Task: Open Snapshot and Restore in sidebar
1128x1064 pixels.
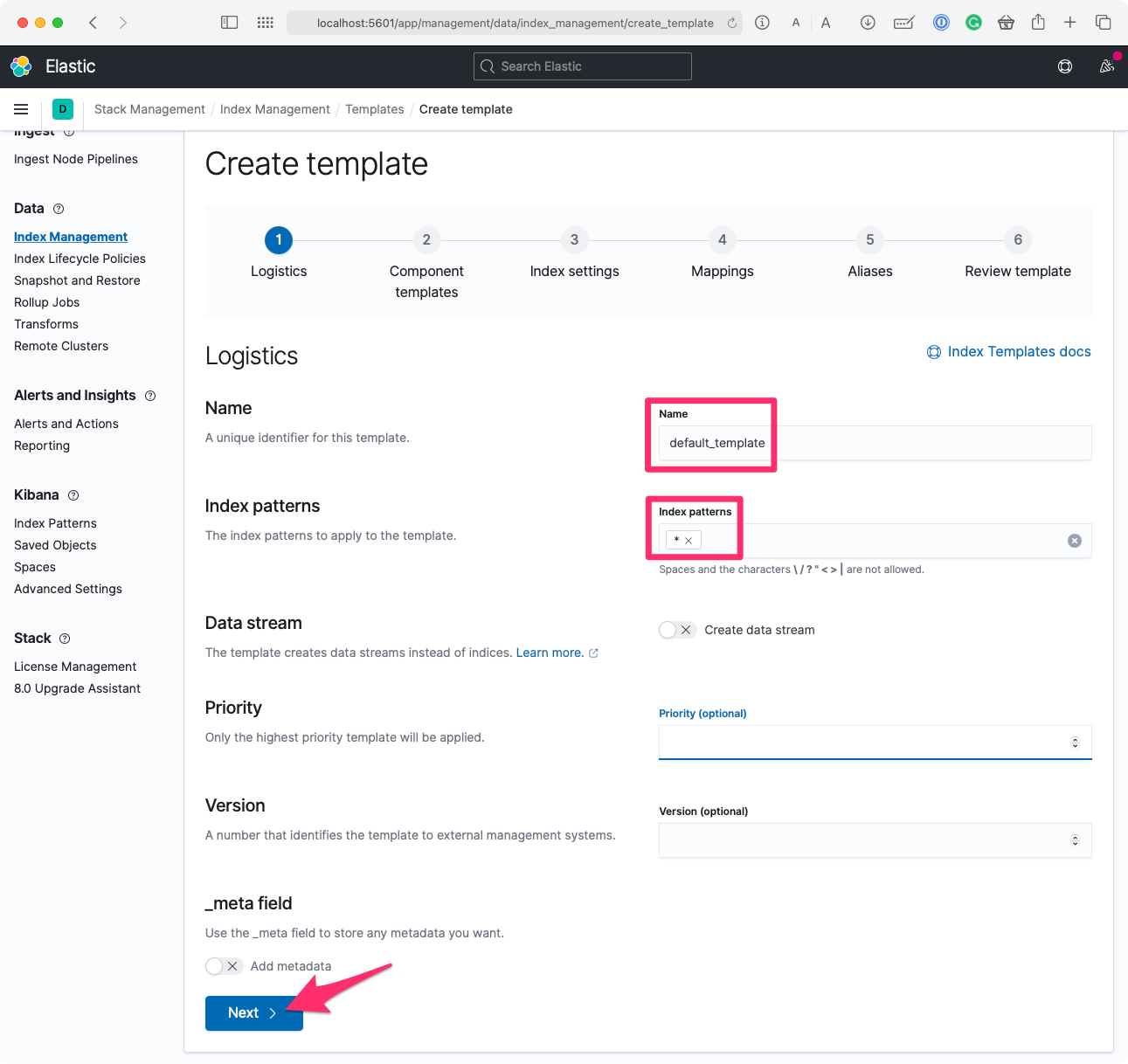Action: 77,280
